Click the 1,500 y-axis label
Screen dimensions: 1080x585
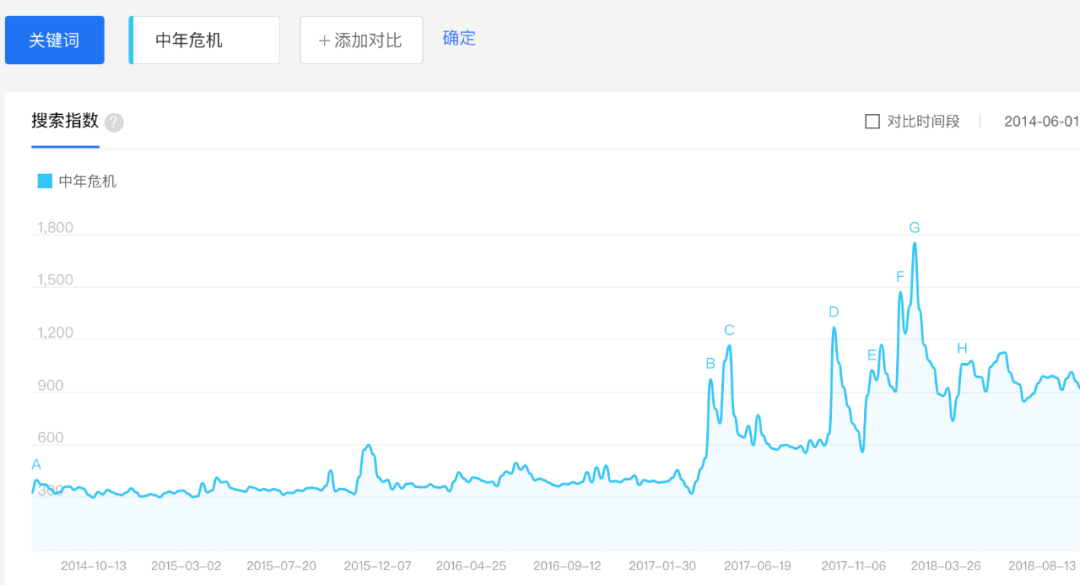tap(55, 280)
